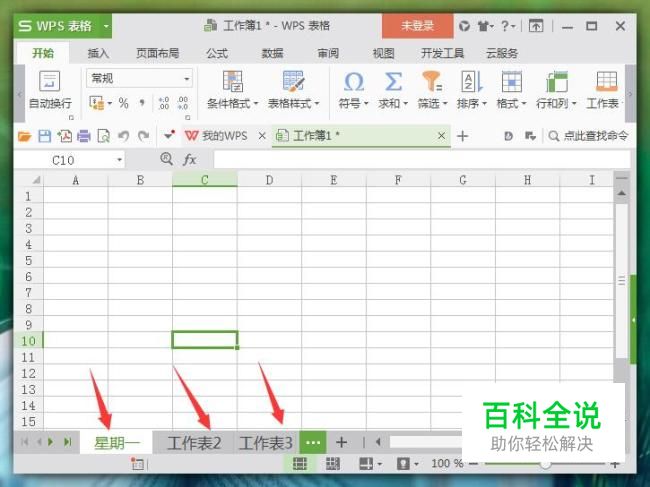Viewport: 650px width, 487px height.
Task: Add a new sheet with plus button
Action: (x=342, y=443)
